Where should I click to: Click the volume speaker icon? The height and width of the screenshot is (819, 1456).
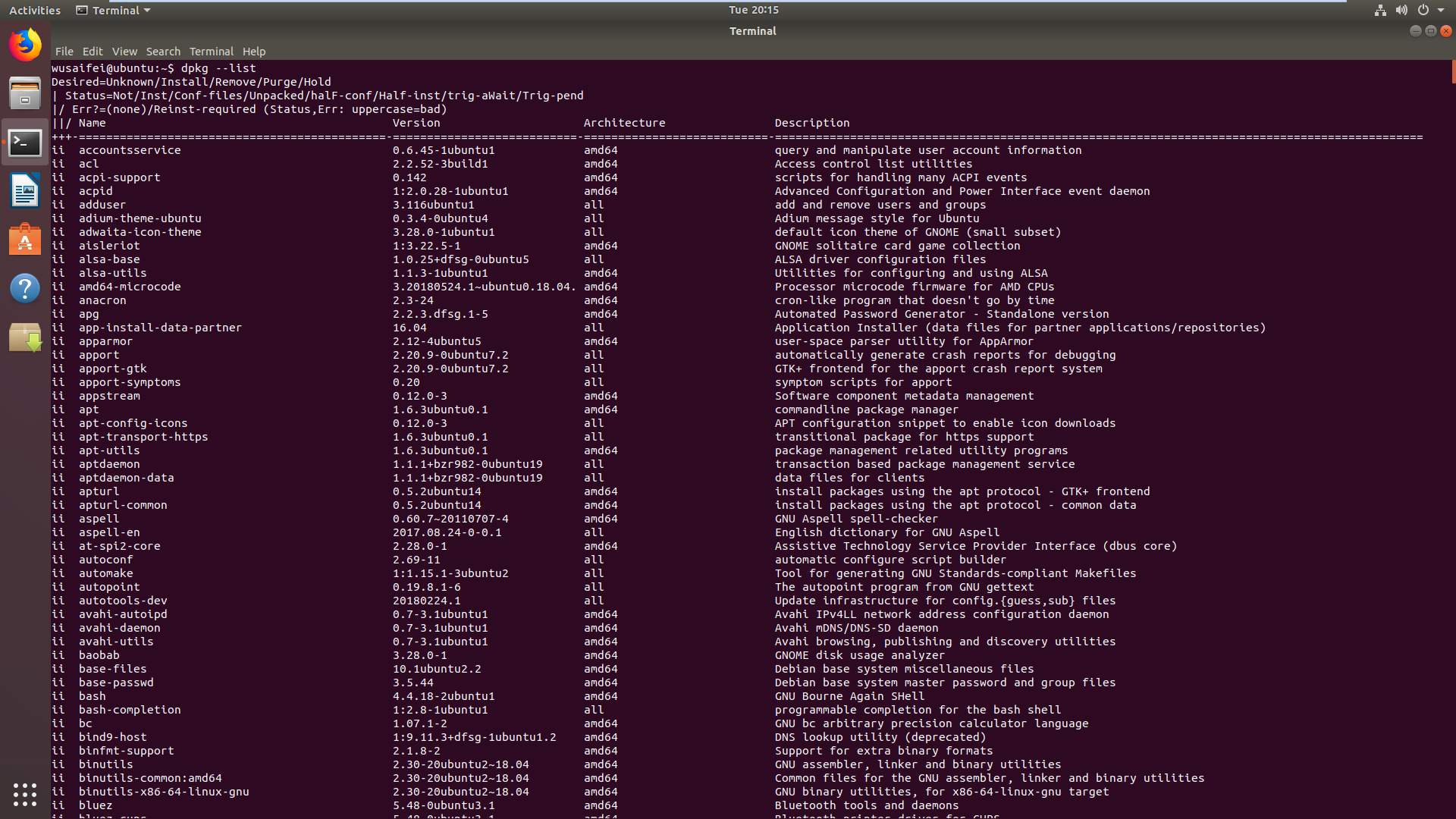1401,10
